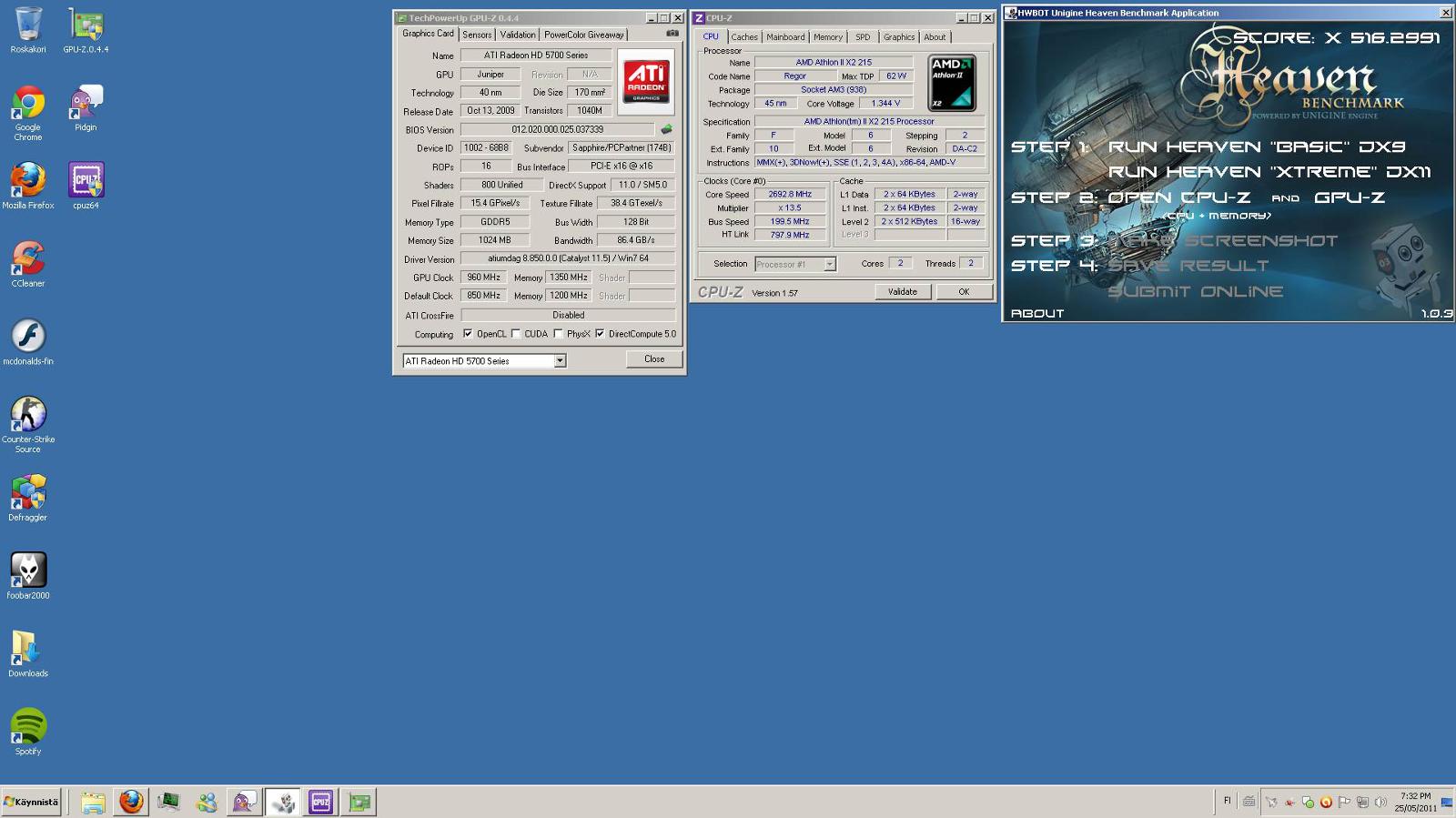
Task: Open the SPD tab in CPU-Z
Action: coord(863,37)
